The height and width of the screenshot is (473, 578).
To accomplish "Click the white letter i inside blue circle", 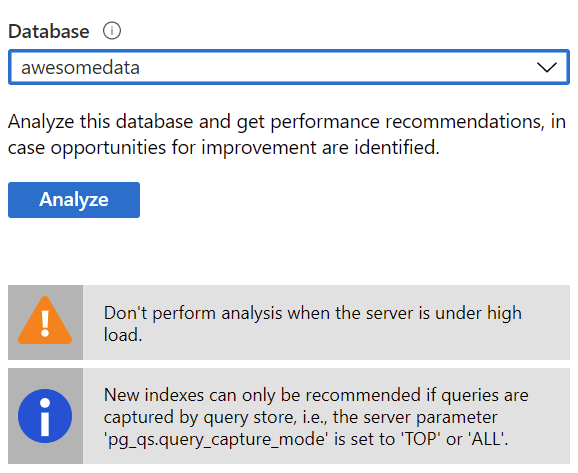I will 45,417.
